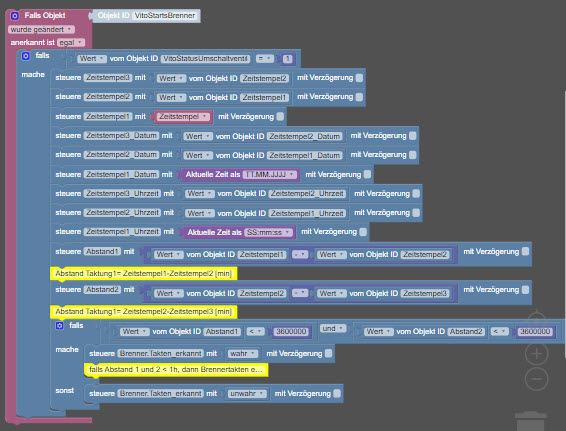Click gear icon on inner falls block

[x=60, y=326]
